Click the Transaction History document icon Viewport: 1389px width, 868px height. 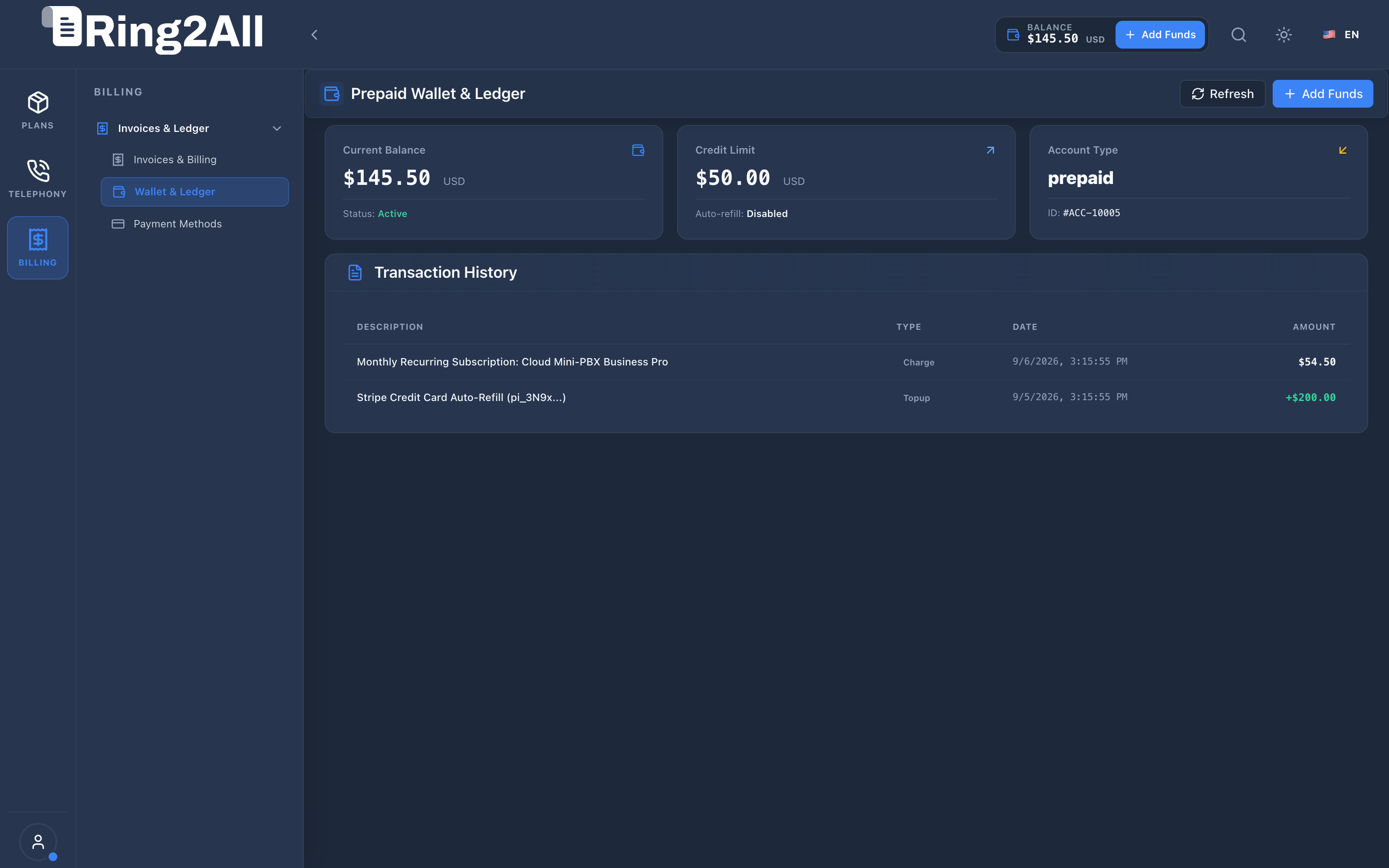click(x=355, y=273)
